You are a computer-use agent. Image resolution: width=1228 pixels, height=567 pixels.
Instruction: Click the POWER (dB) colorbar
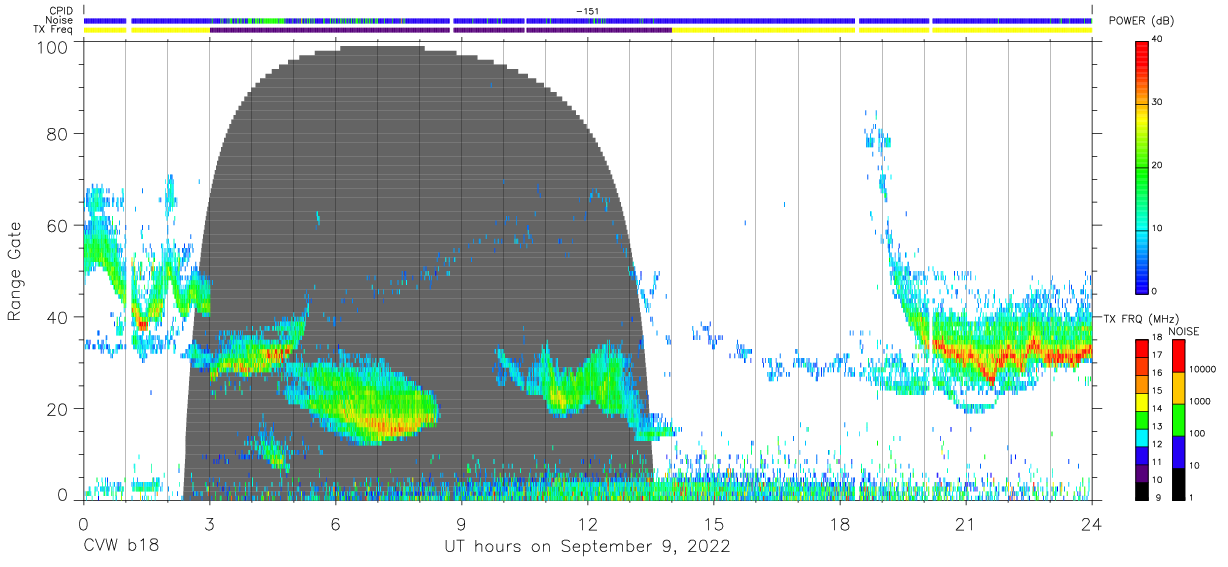(1143, 165)
